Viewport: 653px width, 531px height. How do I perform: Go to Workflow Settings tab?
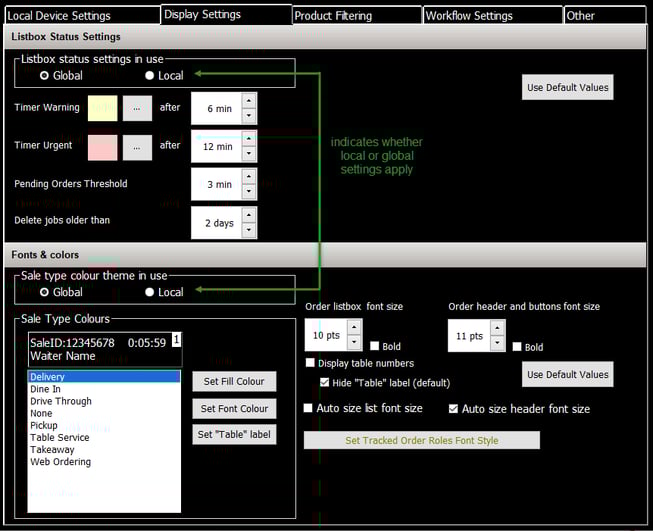coord(493,16)
